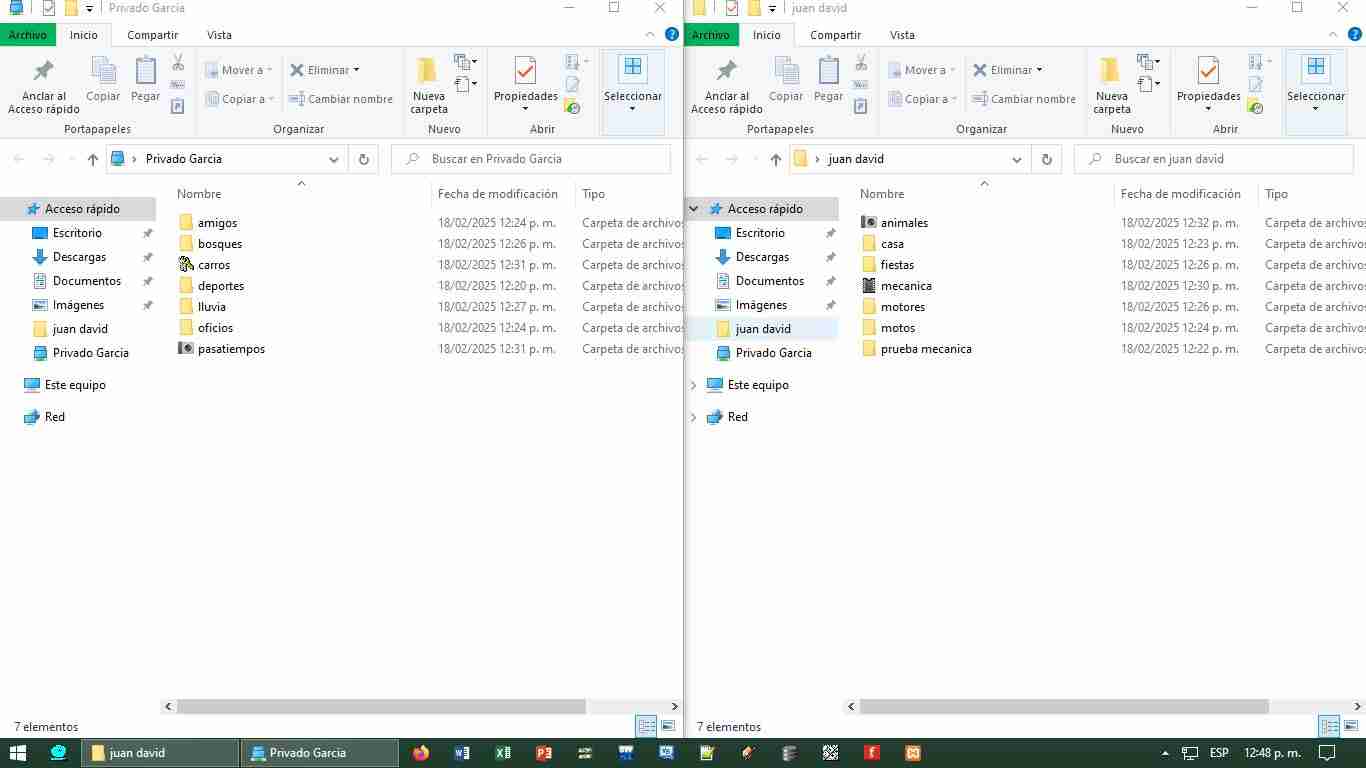Click Cambiar nombre in Privado Garcia ribbon
The height and width of the screenshot is (768, 1366).
point(341,99)
